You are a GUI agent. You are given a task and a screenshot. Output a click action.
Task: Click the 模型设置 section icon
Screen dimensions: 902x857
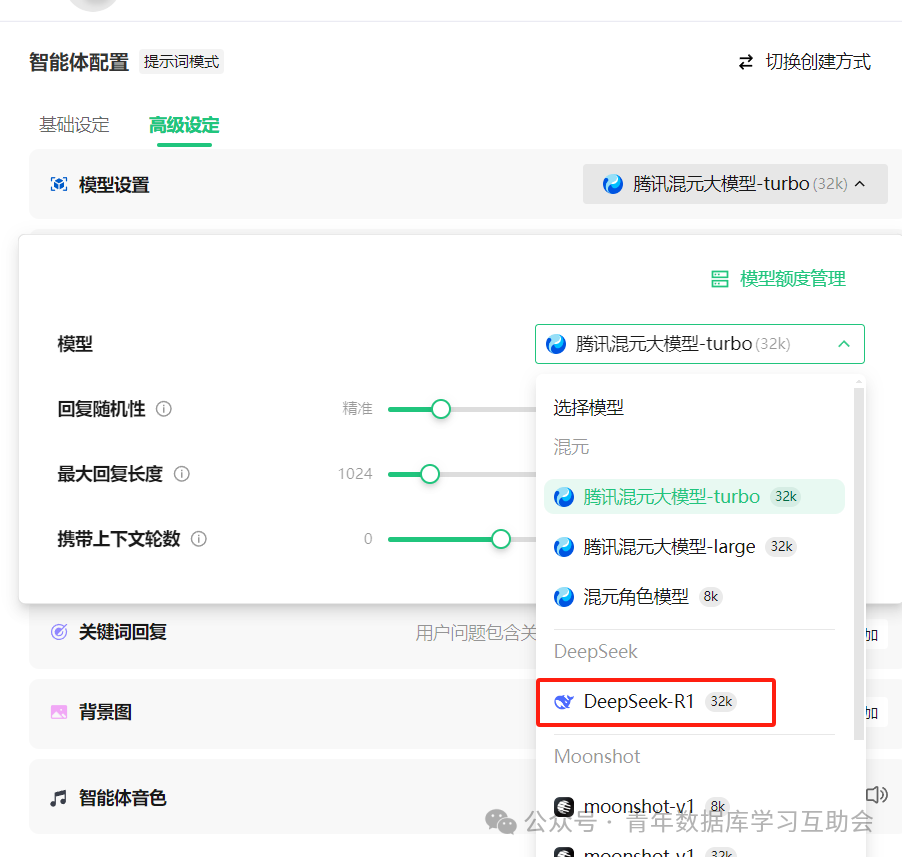point(59,184)
